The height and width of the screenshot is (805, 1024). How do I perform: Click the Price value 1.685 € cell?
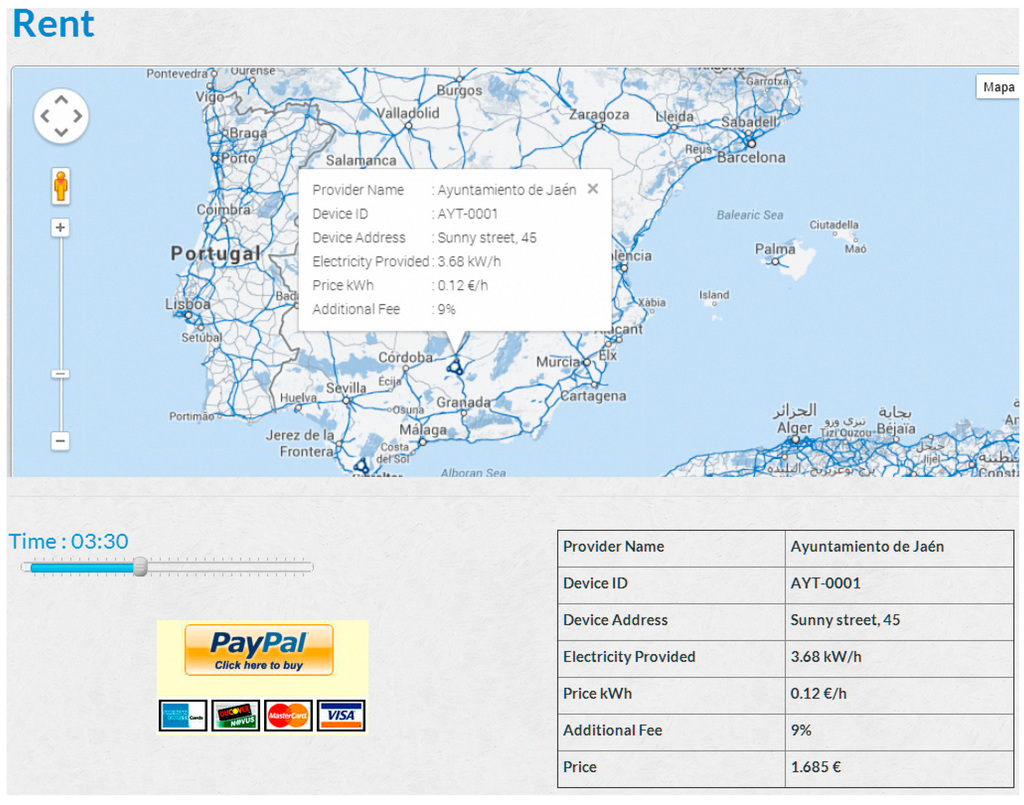(899, 767)
